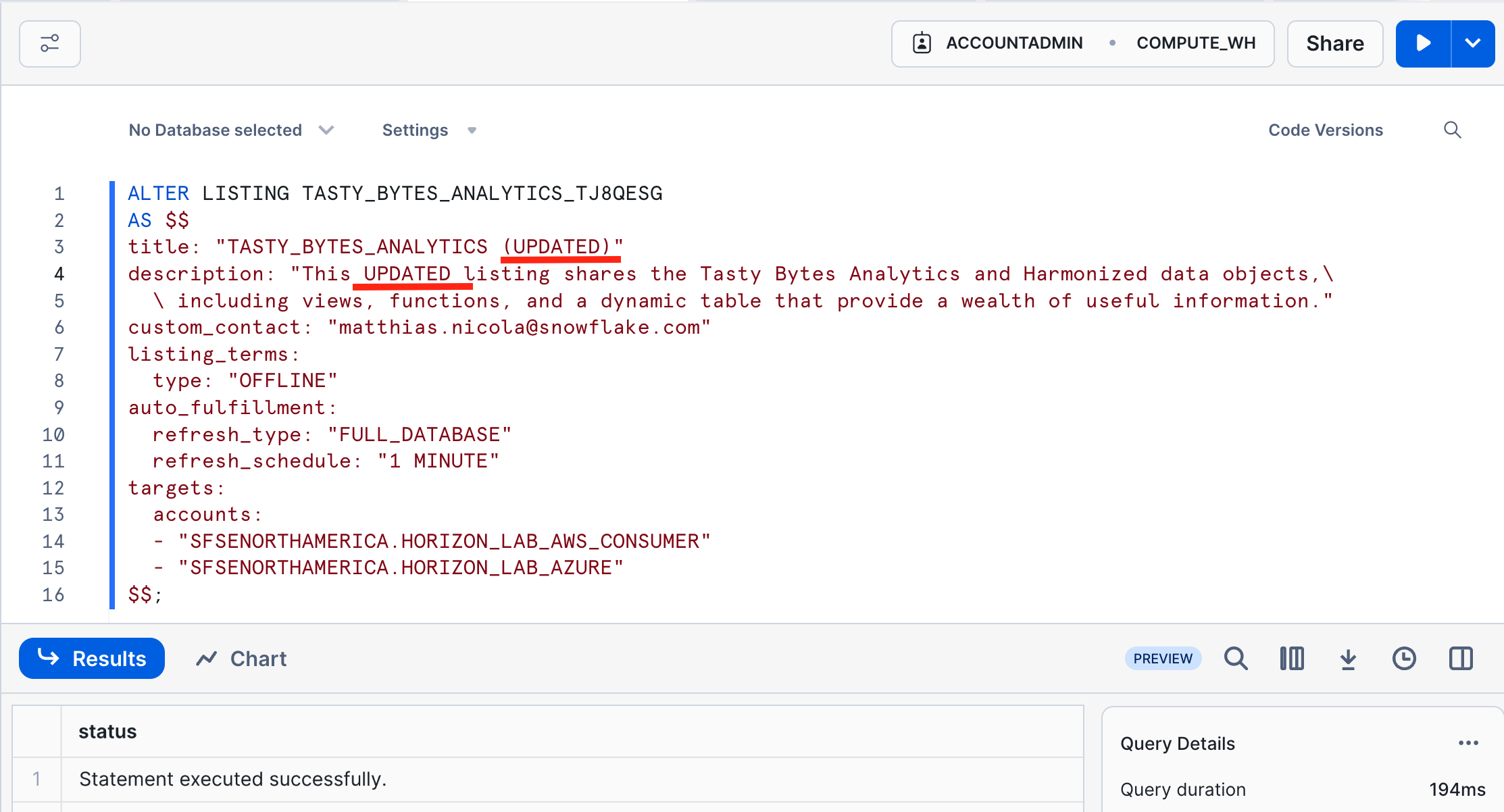Open the column selector icon
Viewport: 1504px width, 812px height.
pyautogui.click(x=1292, y=658)
